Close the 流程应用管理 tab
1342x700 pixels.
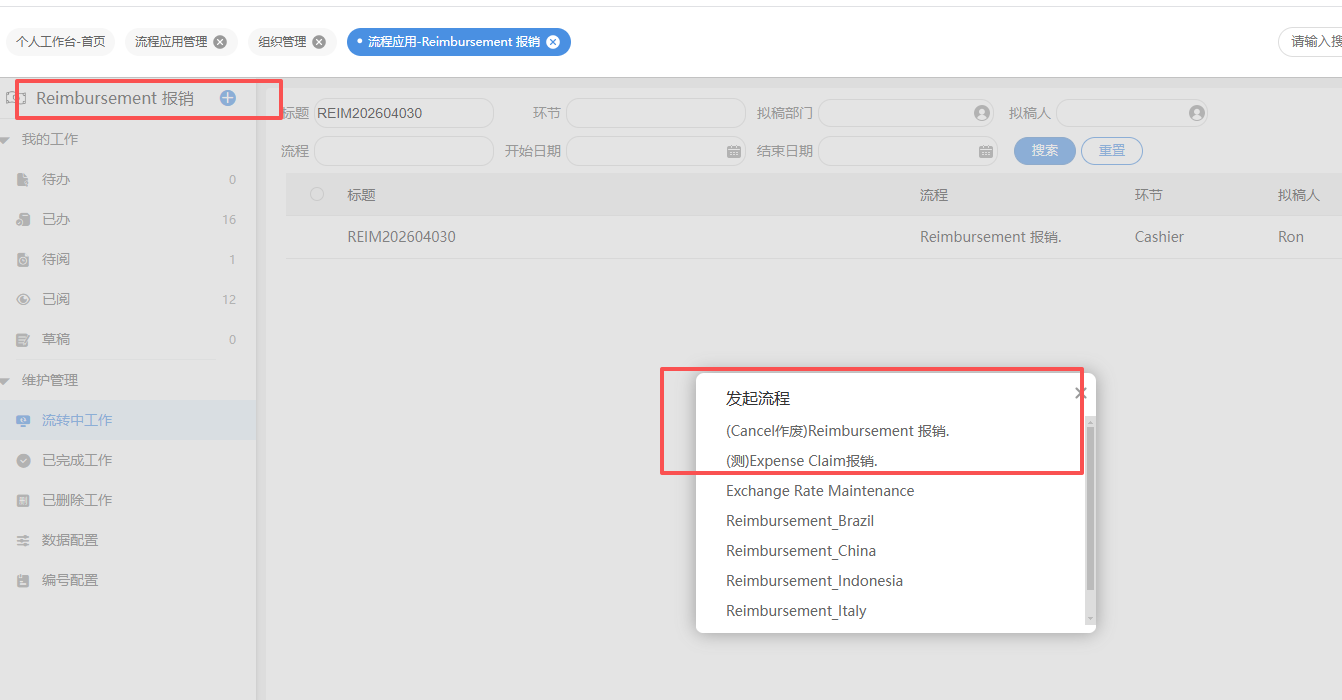pos(220,42)
